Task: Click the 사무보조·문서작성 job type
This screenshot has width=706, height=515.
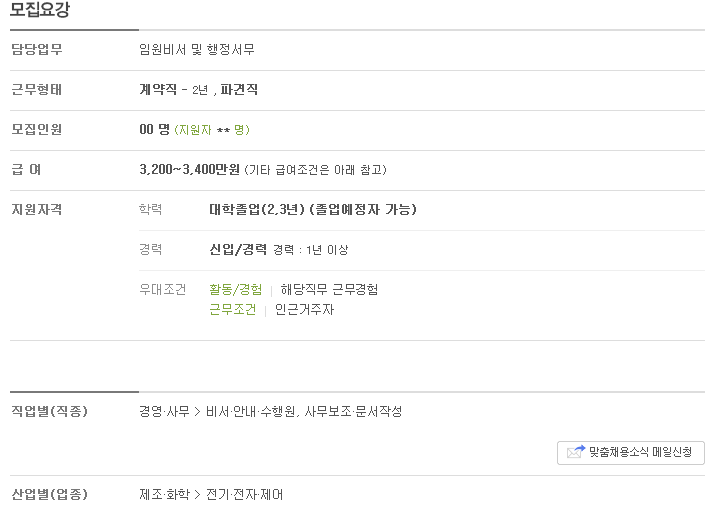Action: tap(353, 411)
